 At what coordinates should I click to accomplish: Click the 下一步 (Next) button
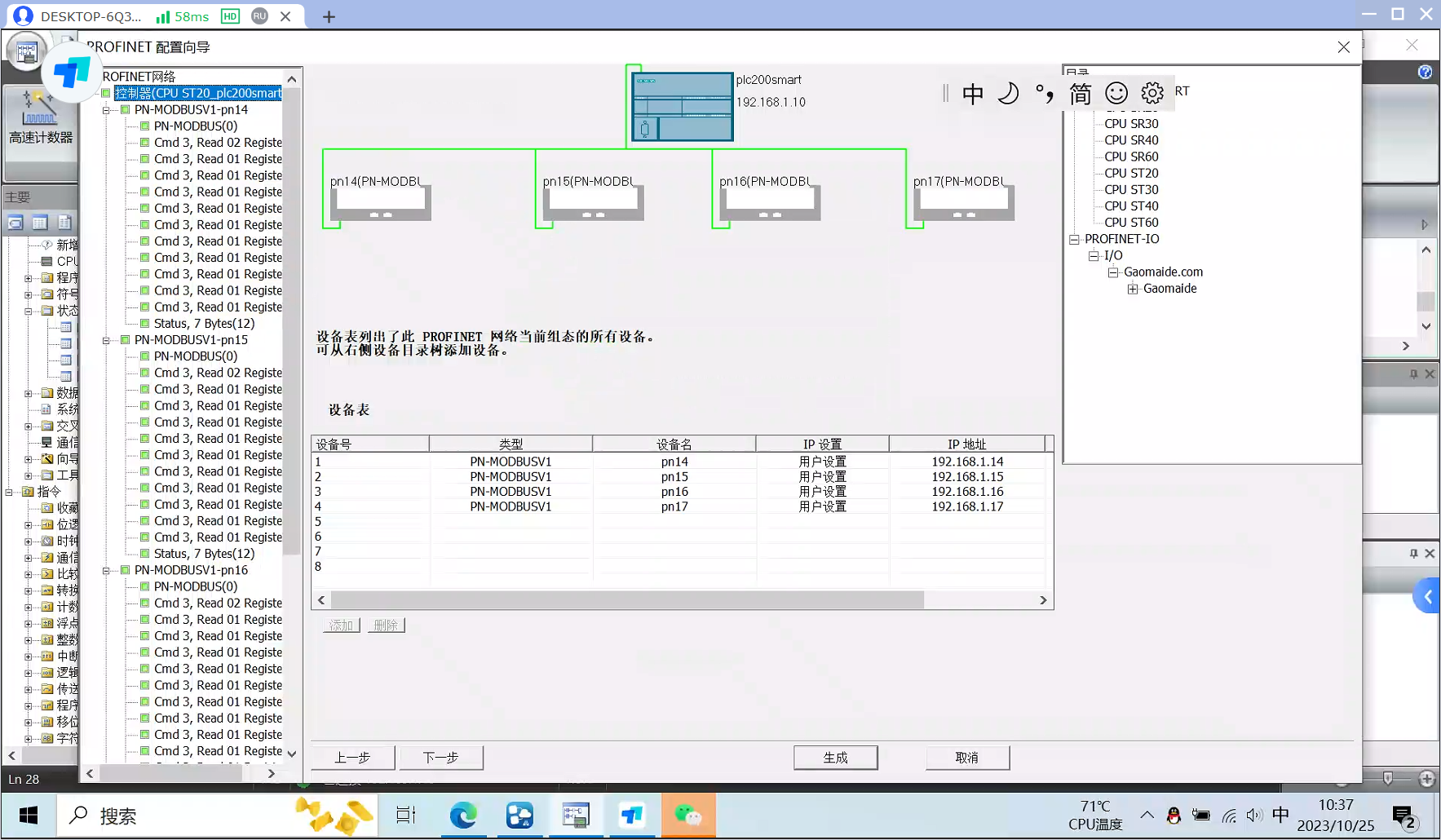(440, 758)
